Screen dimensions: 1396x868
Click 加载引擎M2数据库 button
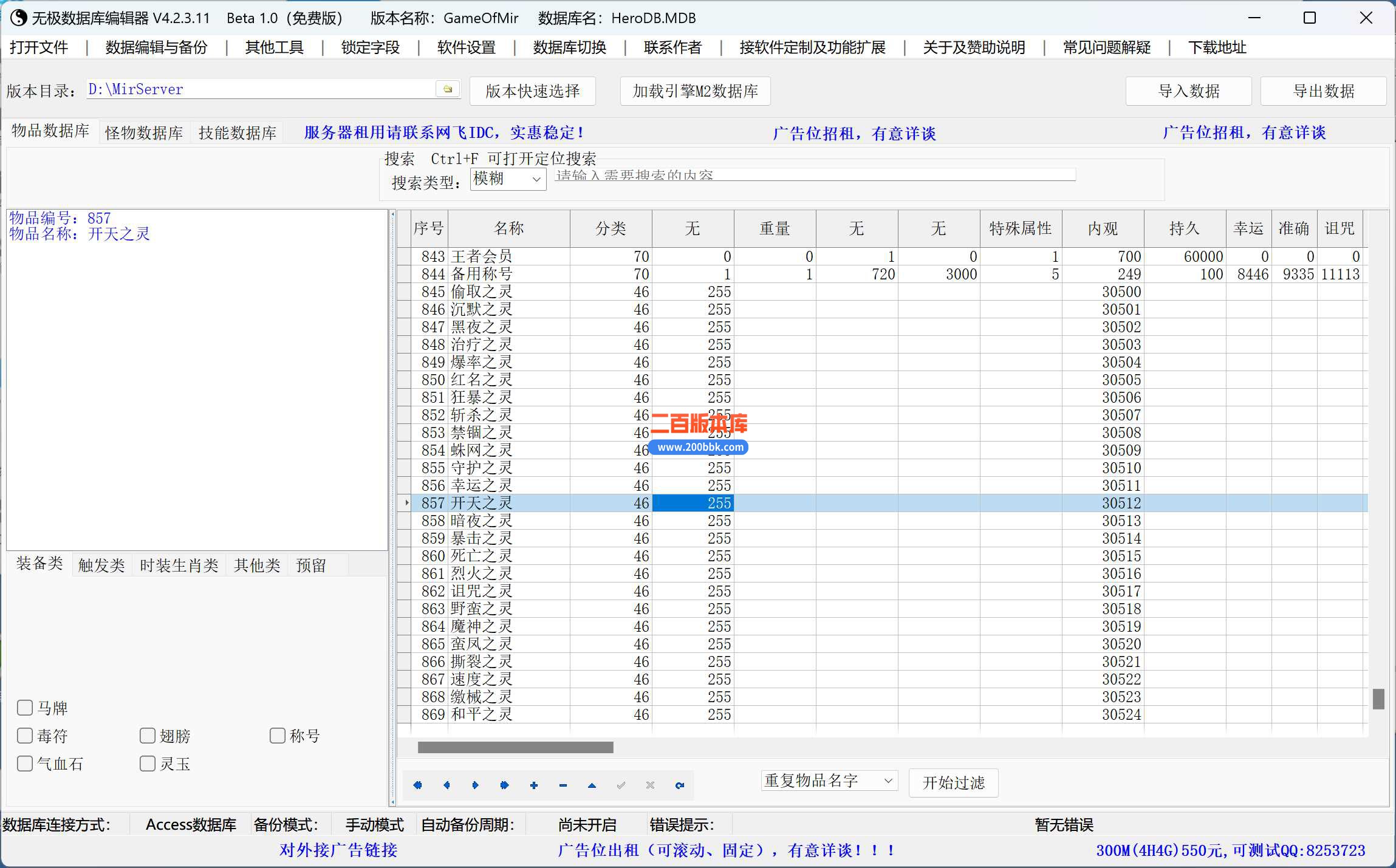pos(696,91)
